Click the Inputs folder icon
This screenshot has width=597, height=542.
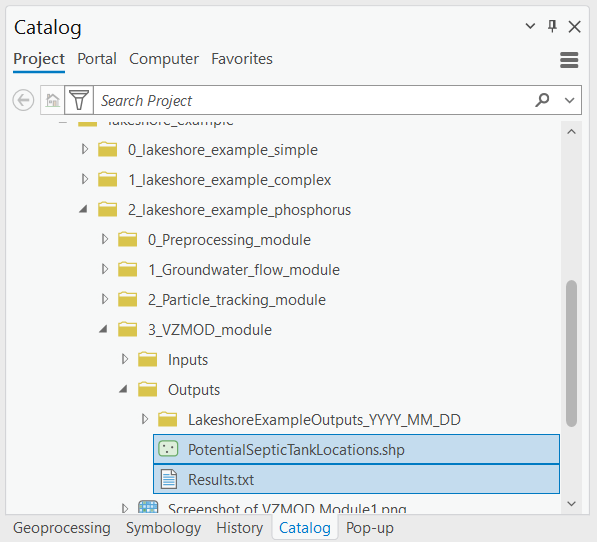pos(147,359)
